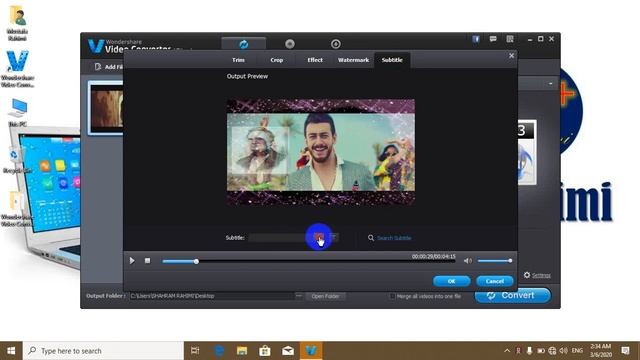Open Task View from taskbar
This screenshot has height=360, width=640.
coord(195,351)
